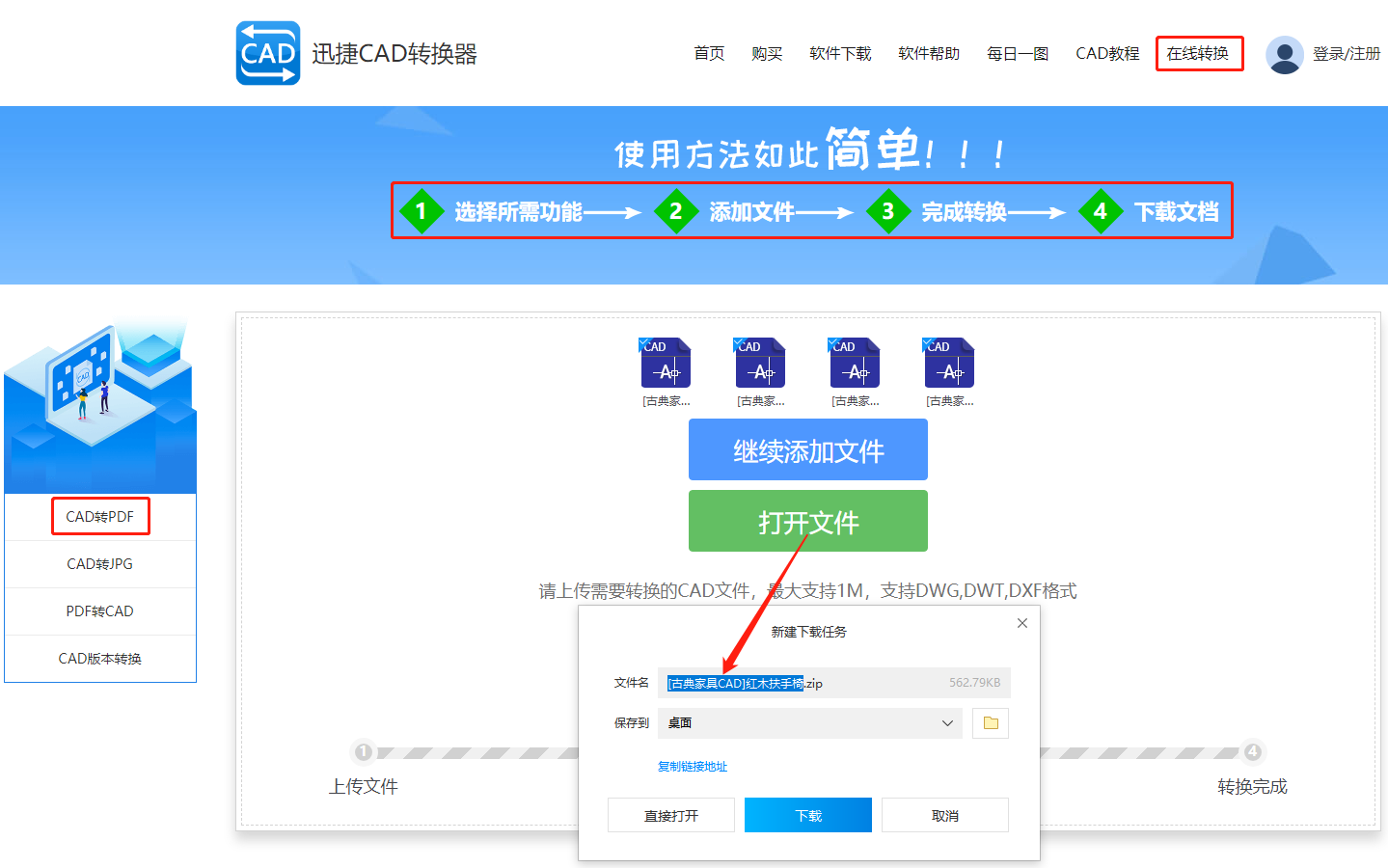Screen dimensions: 1388x868
Task: Click the 文件名 input field
Action: (x=834, y=683)
